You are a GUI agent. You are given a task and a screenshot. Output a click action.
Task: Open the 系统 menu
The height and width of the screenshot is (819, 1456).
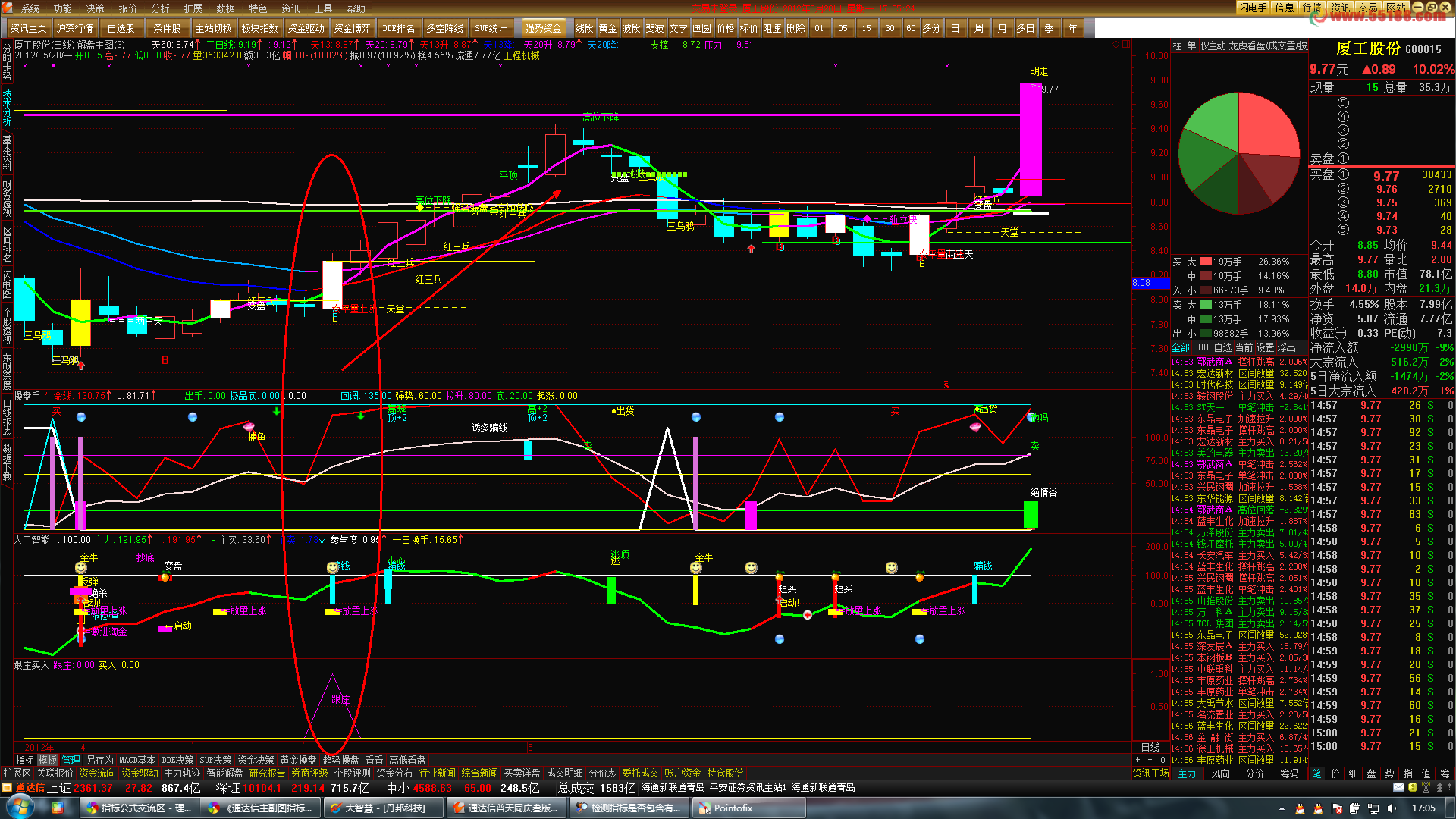tap(30, 8)
